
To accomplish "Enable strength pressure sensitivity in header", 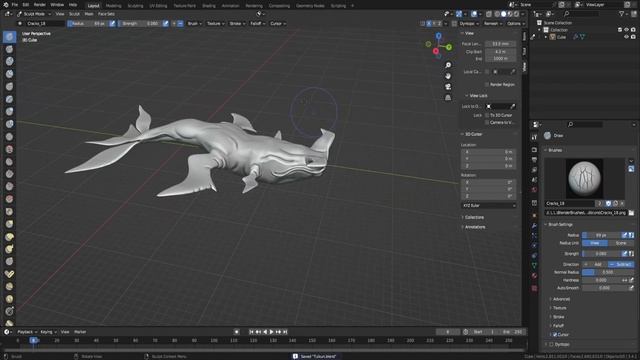I will (x=165, y=24).
